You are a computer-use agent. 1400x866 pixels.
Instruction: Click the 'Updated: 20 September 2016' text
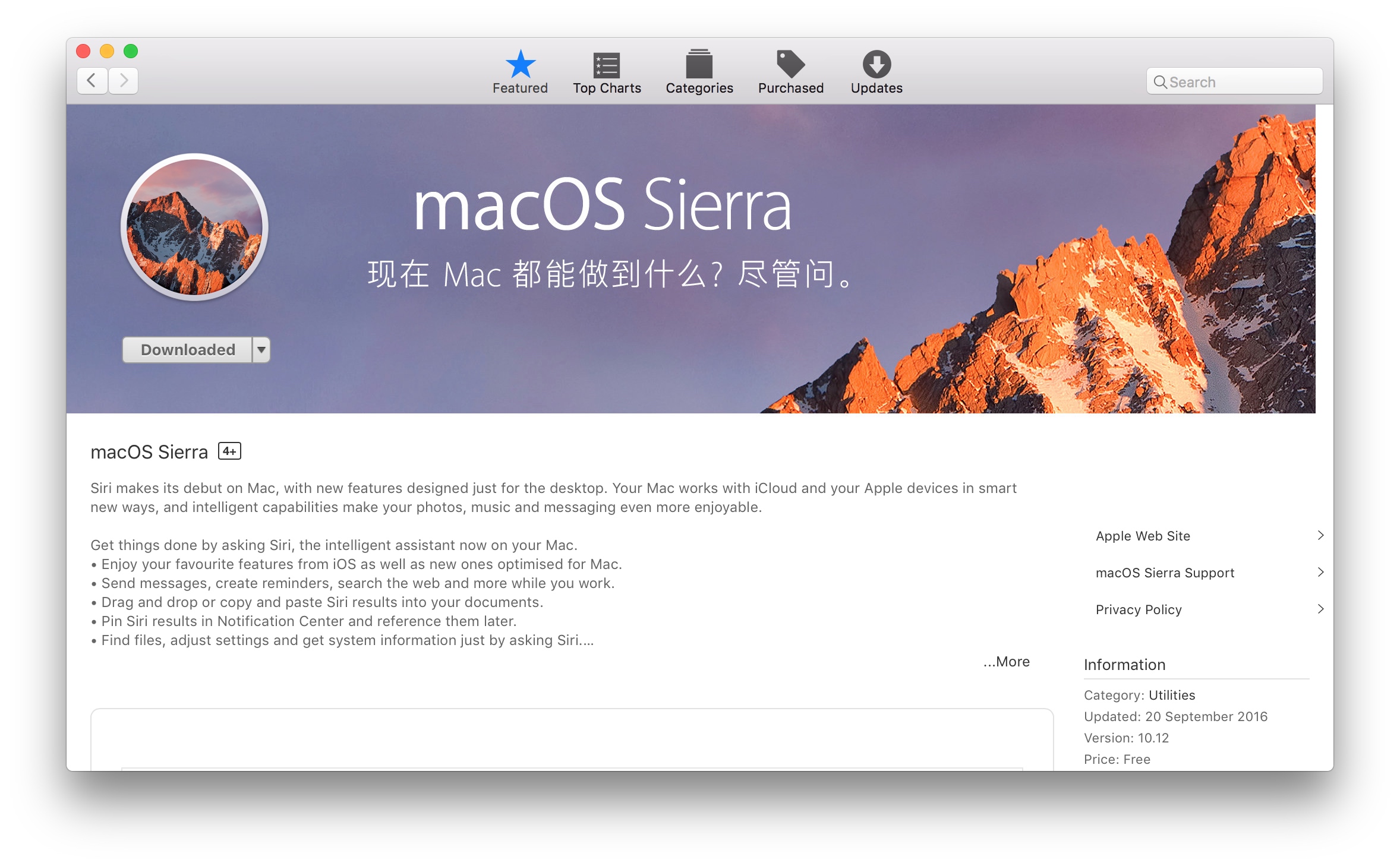1175,716
